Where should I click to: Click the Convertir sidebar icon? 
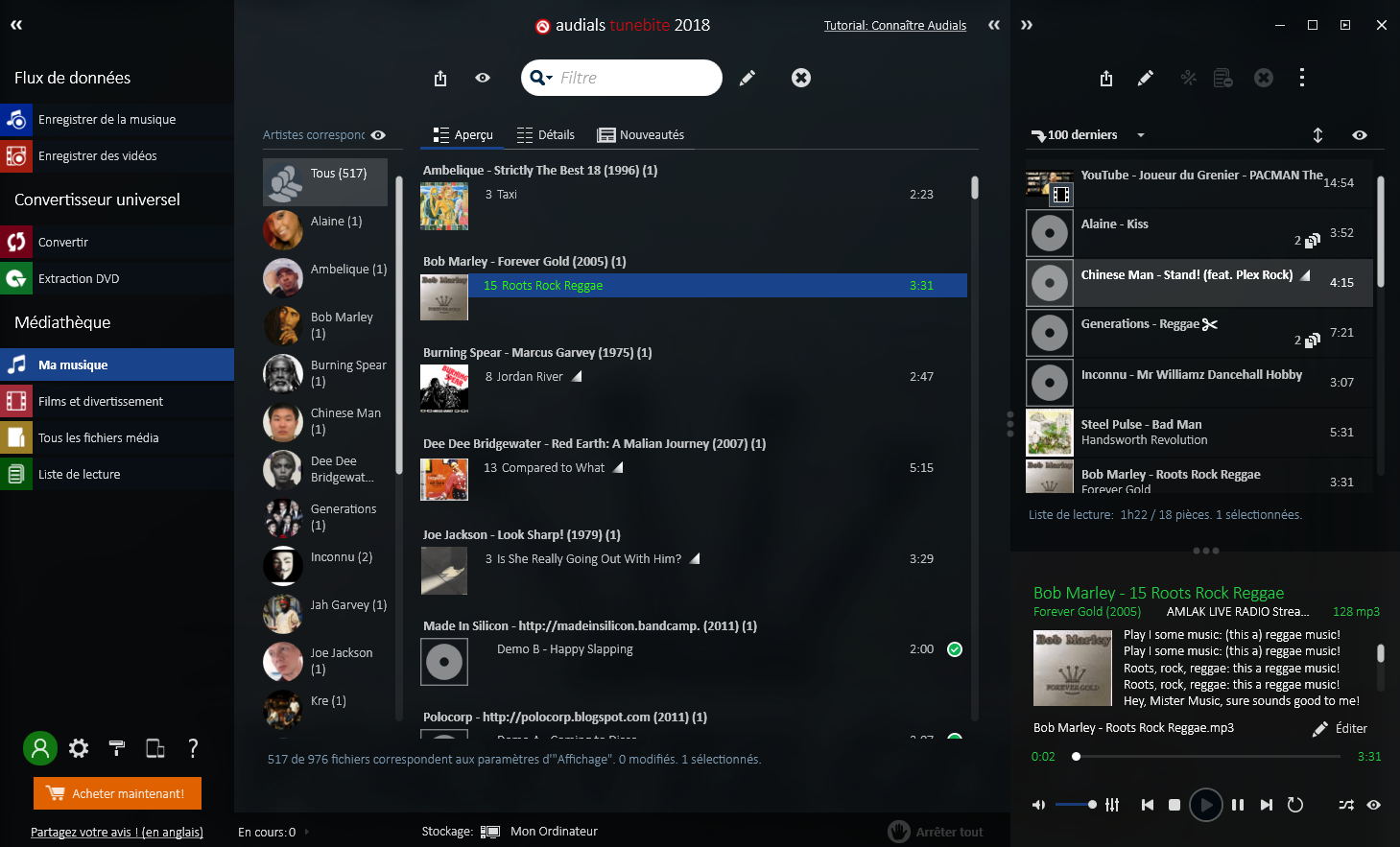[x=15, y=242]
